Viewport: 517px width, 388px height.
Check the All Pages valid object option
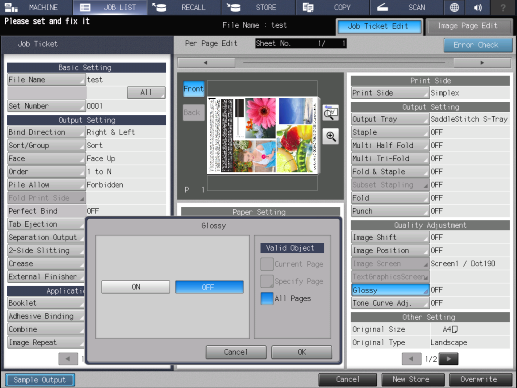267,298
